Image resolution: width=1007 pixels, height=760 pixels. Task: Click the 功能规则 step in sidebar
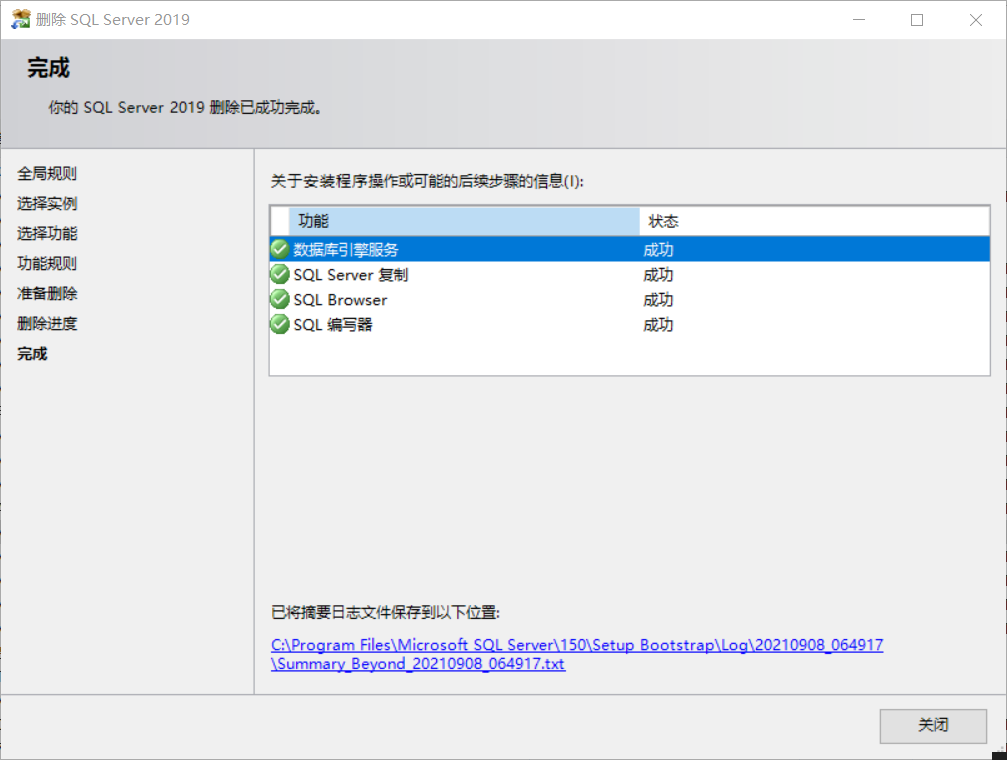(x=47, y=263)
